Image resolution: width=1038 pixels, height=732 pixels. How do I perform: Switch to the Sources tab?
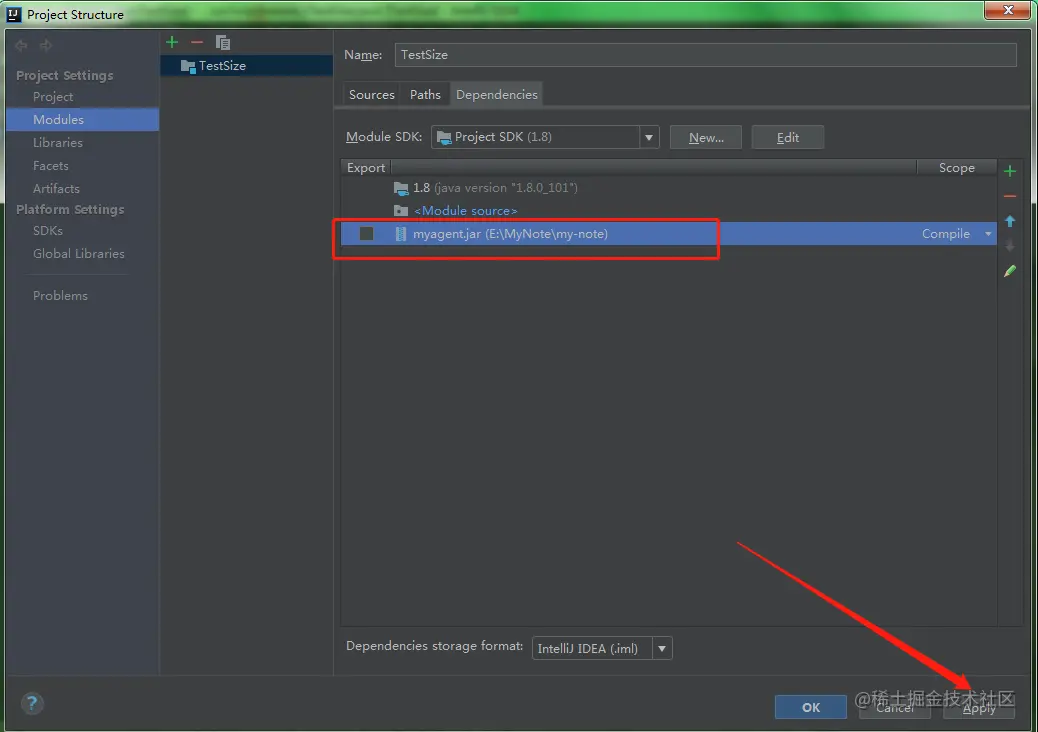click(x=371, y=95)
